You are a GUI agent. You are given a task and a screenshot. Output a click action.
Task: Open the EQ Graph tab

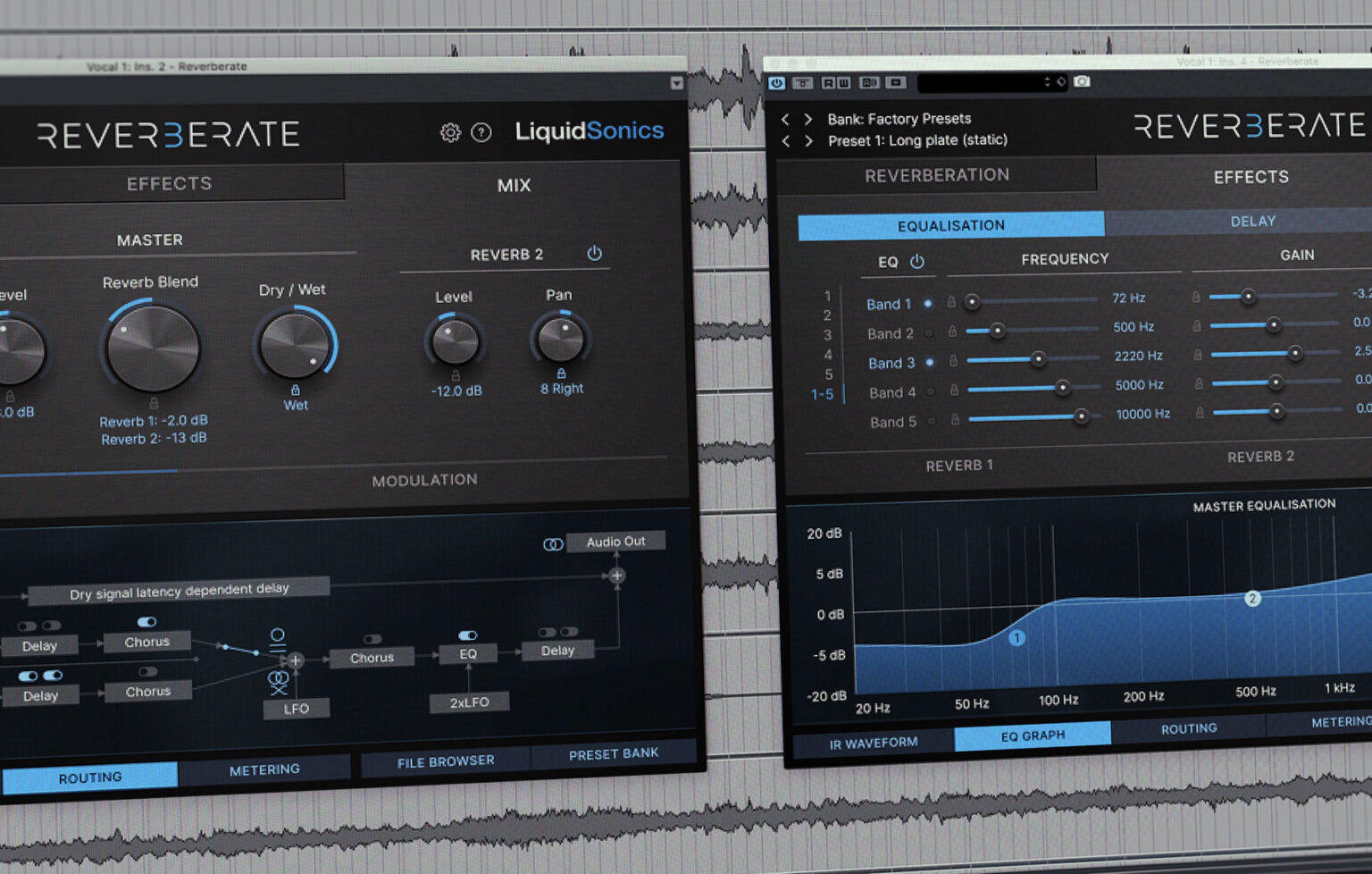coord(1033,735)
